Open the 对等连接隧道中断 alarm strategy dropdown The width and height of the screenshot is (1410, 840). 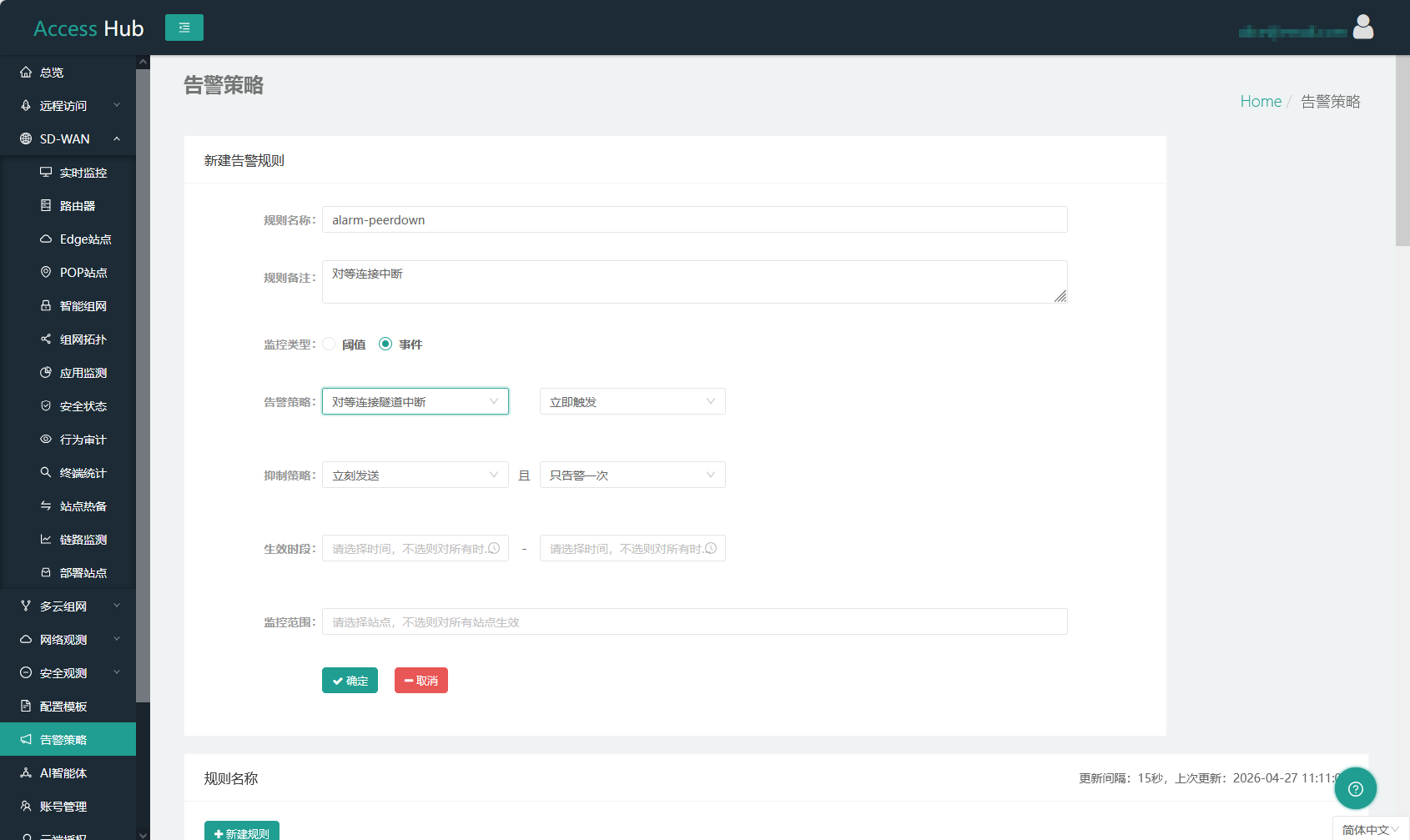tap(415, 401)
